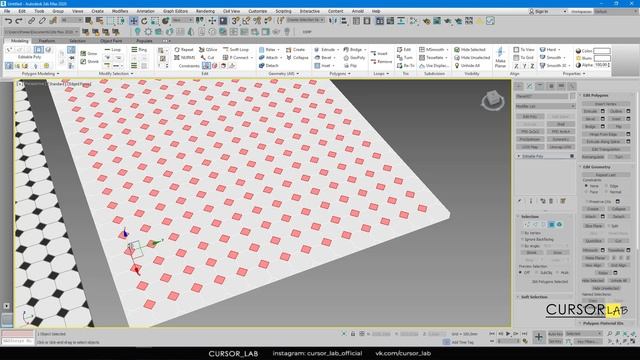The height and width of the screenshot is (360, 640).
Task: Expand the Polygon Modeling panel dropdown
Action: 58,74
